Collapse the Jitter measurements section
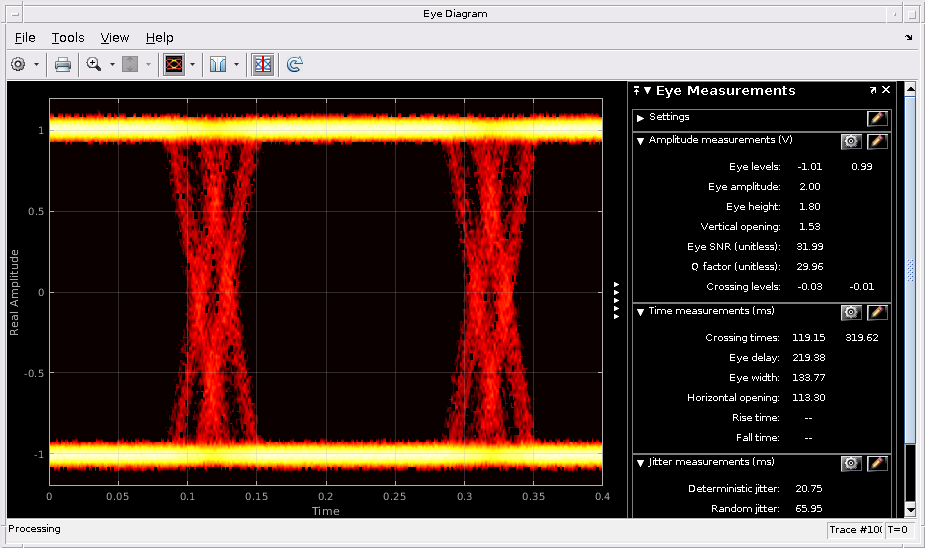925x548 pixels. 640,463
